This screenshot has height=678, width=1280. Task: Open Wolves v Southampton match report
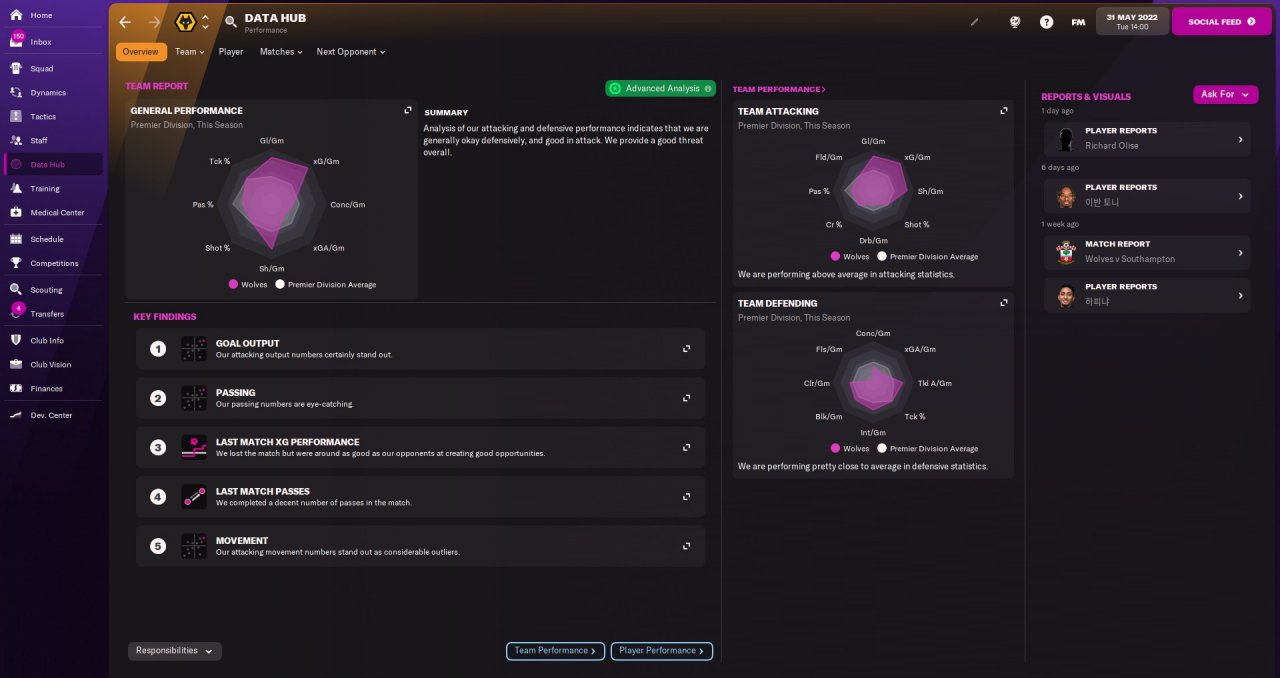point(1147,251)
